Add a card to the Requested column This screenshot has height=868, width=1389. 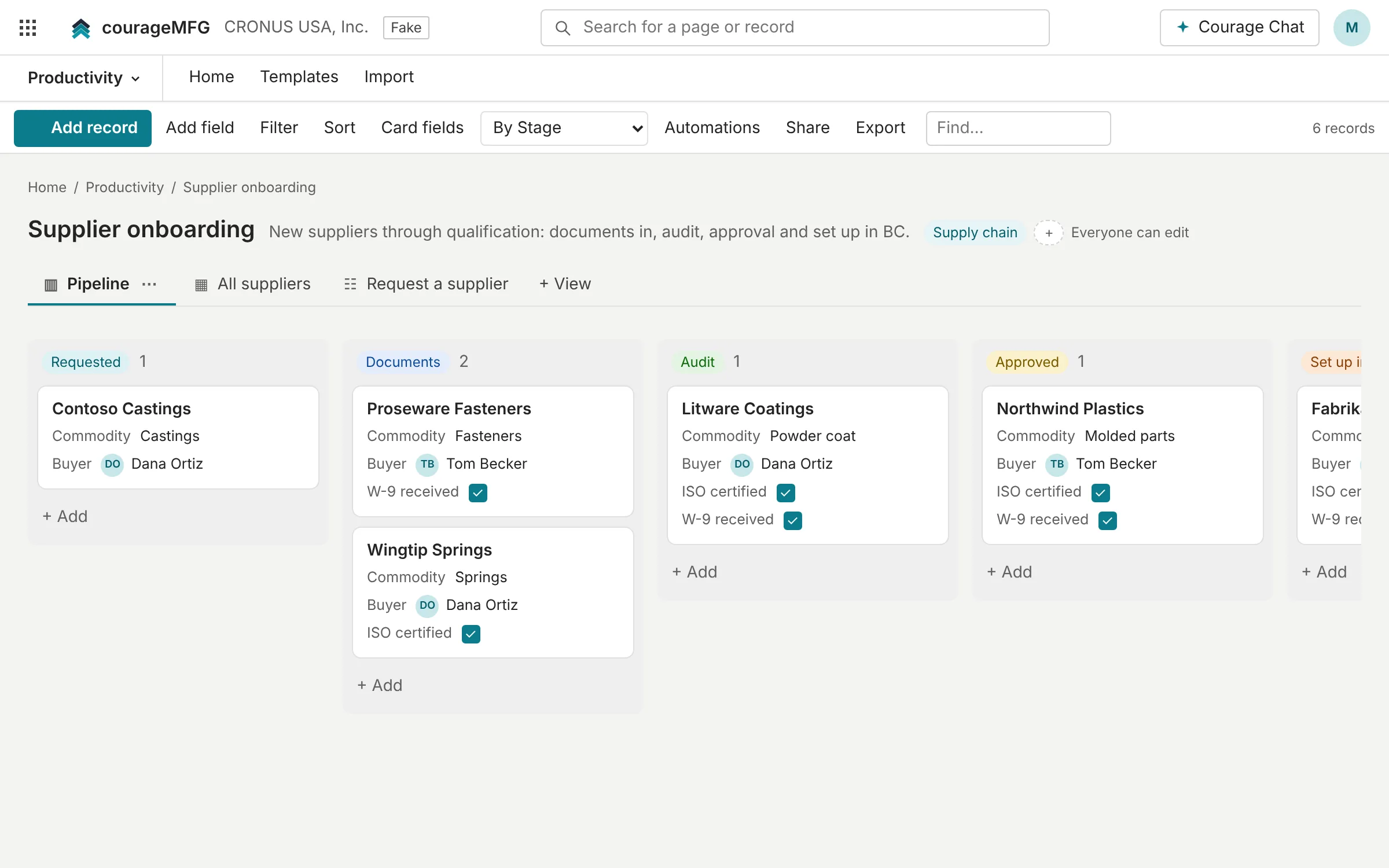point(65,516)
